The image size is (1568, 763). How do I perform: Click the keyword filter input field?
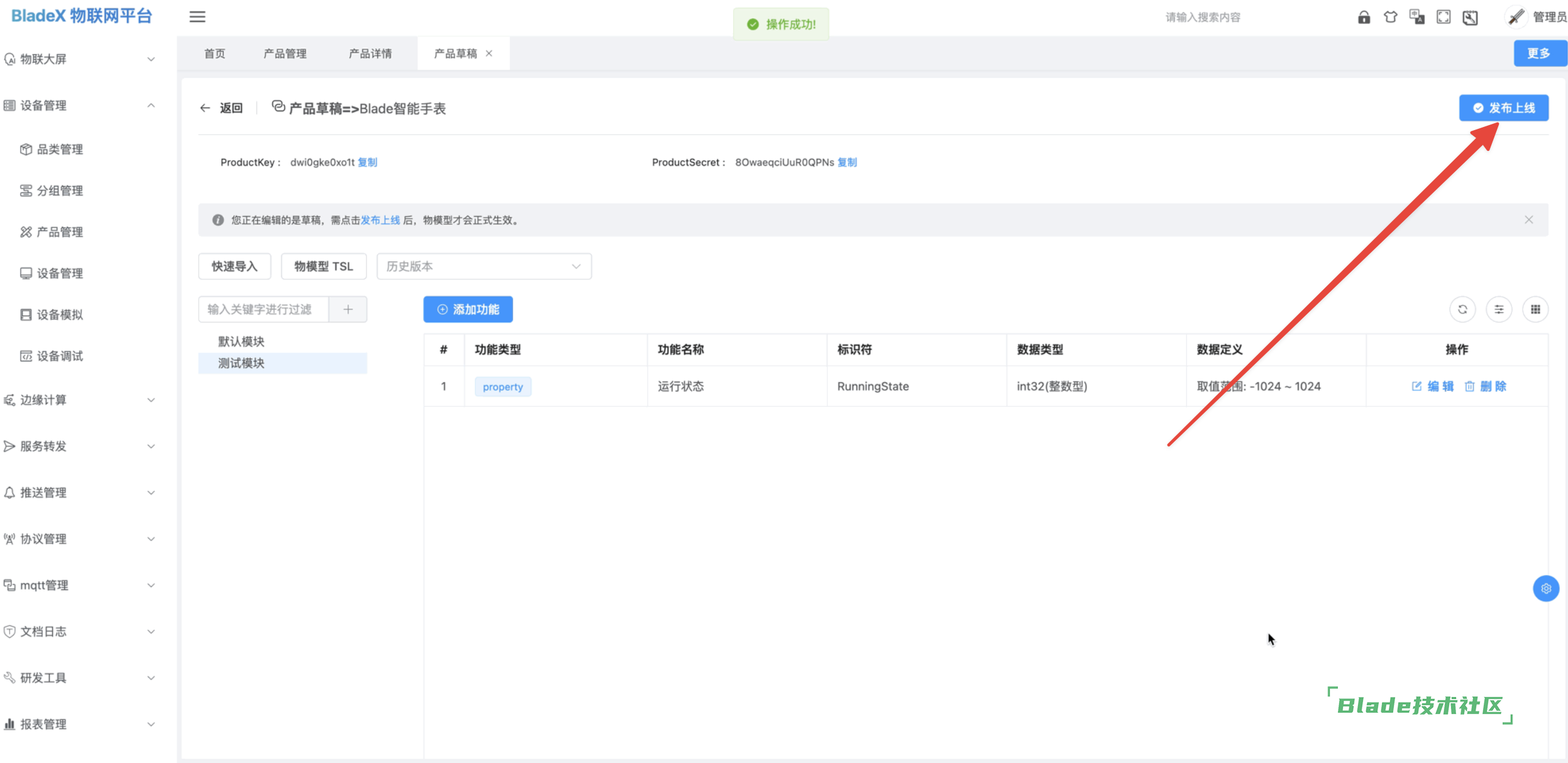263,309
